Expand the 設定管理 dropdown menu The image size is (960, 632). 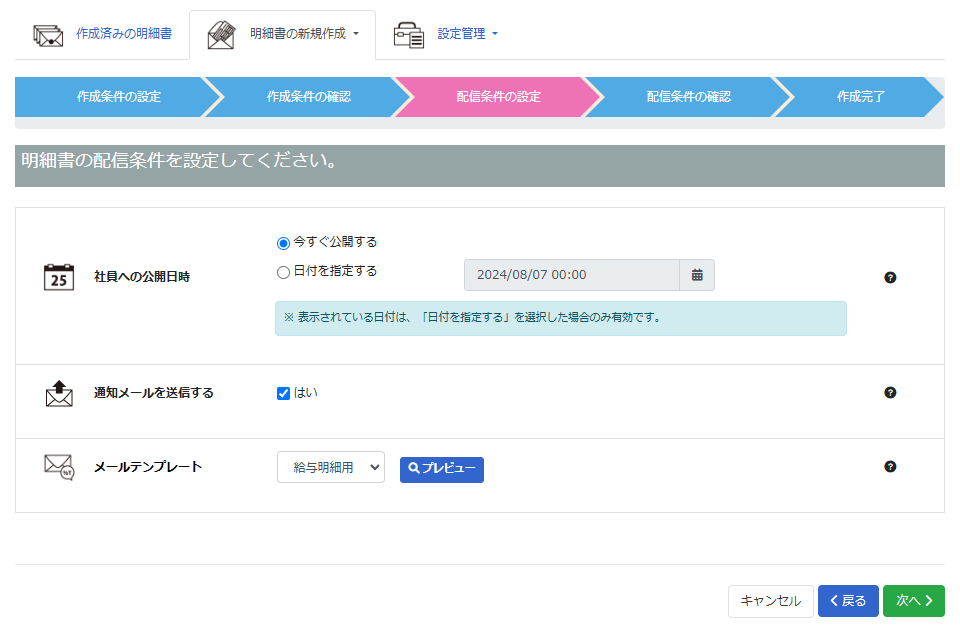point(467,34)
